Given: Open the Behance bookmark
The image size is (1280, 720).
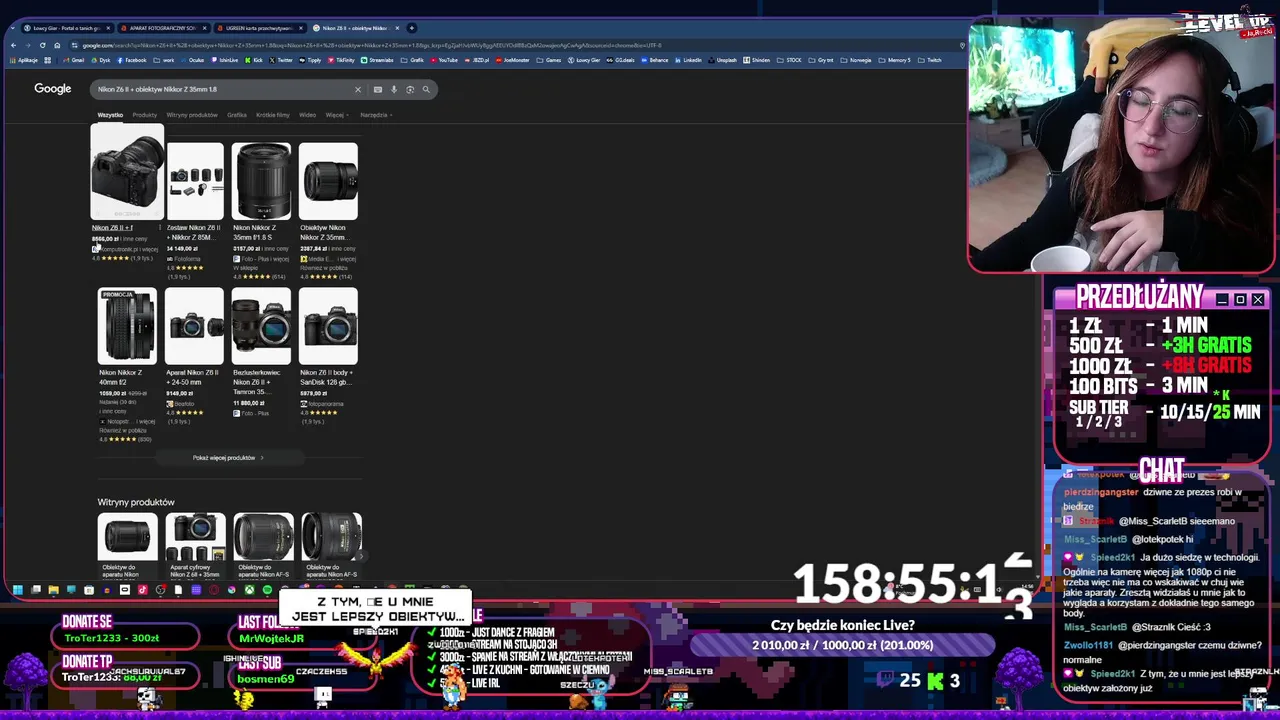Looking at the screenshot, I should click(x=654, y=60).
